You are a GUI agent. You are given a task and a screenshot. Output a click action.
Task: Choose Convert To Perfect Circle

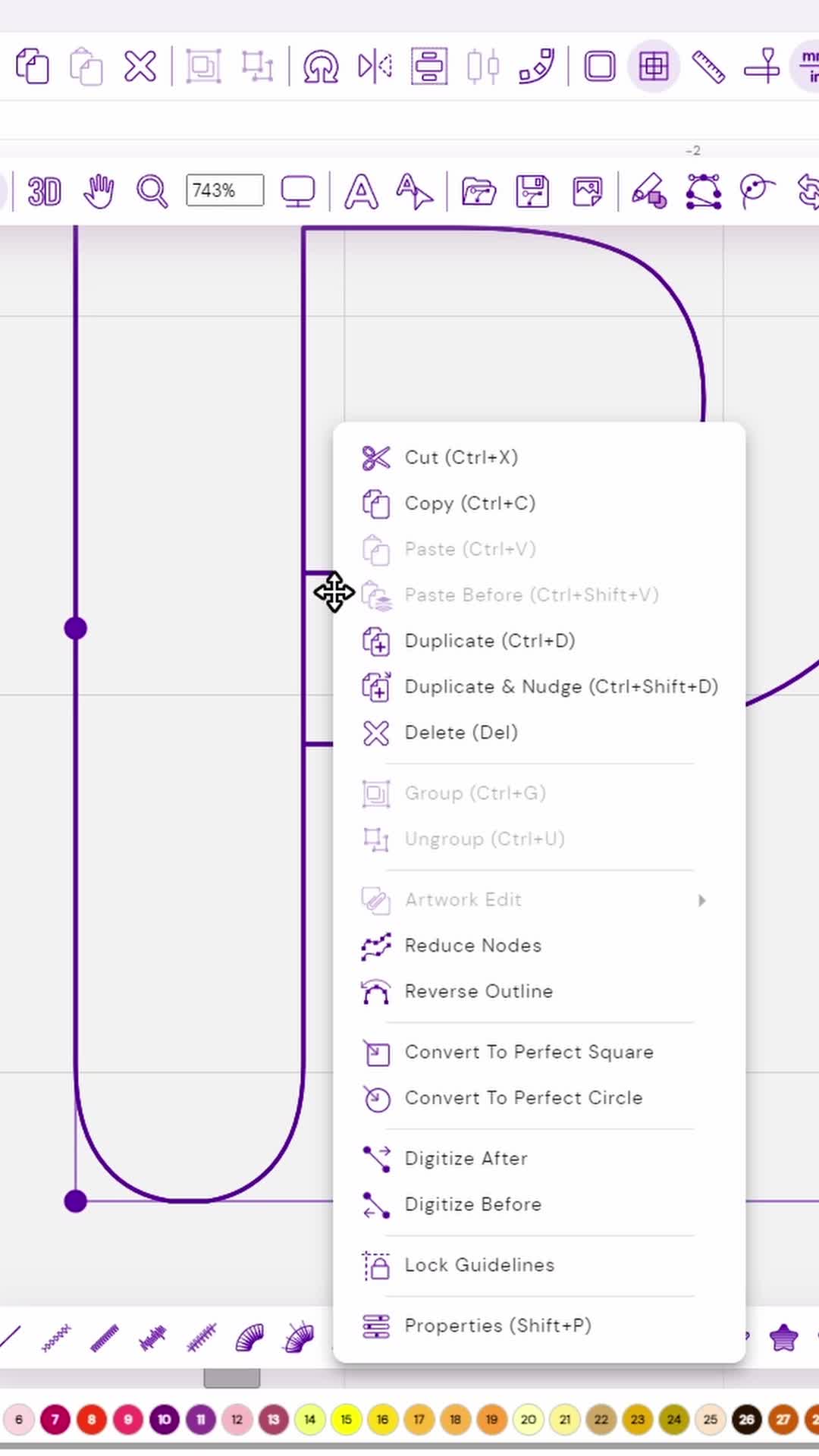point(538,1098)
